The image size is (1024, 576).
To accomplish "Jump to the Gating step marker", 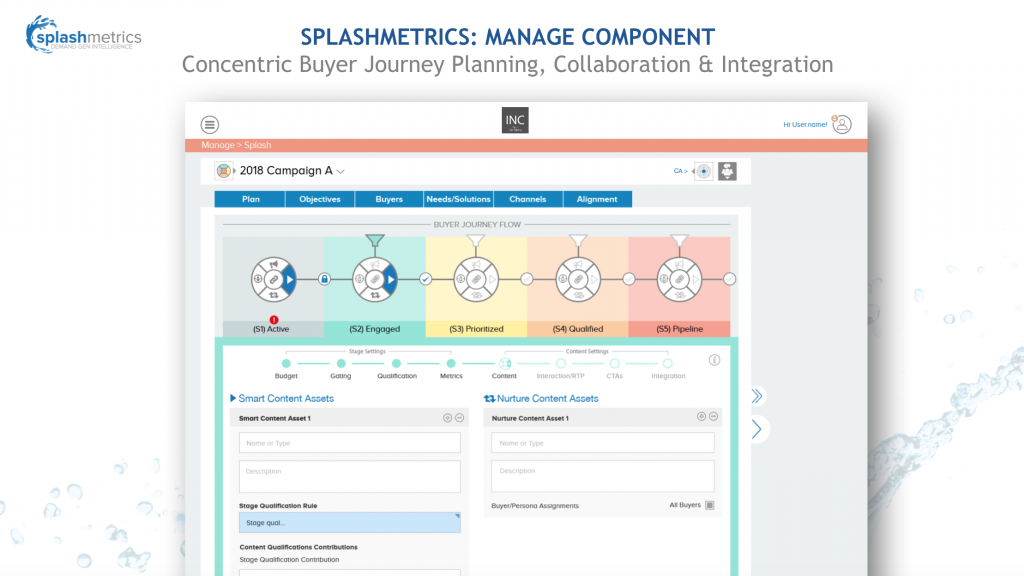I will (x=341, y=364).
